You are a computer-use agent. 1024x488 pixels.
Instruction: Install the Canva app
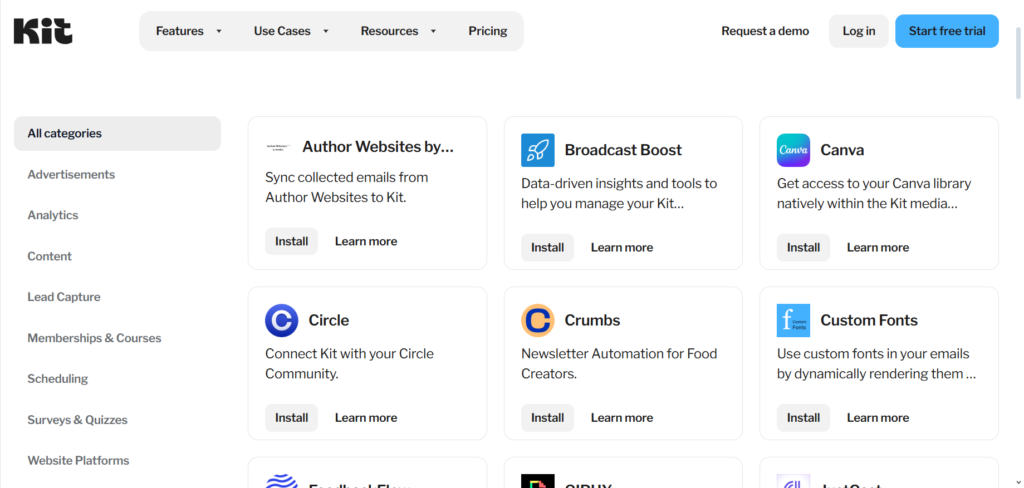pyautogui.click(x=803, y=247)
